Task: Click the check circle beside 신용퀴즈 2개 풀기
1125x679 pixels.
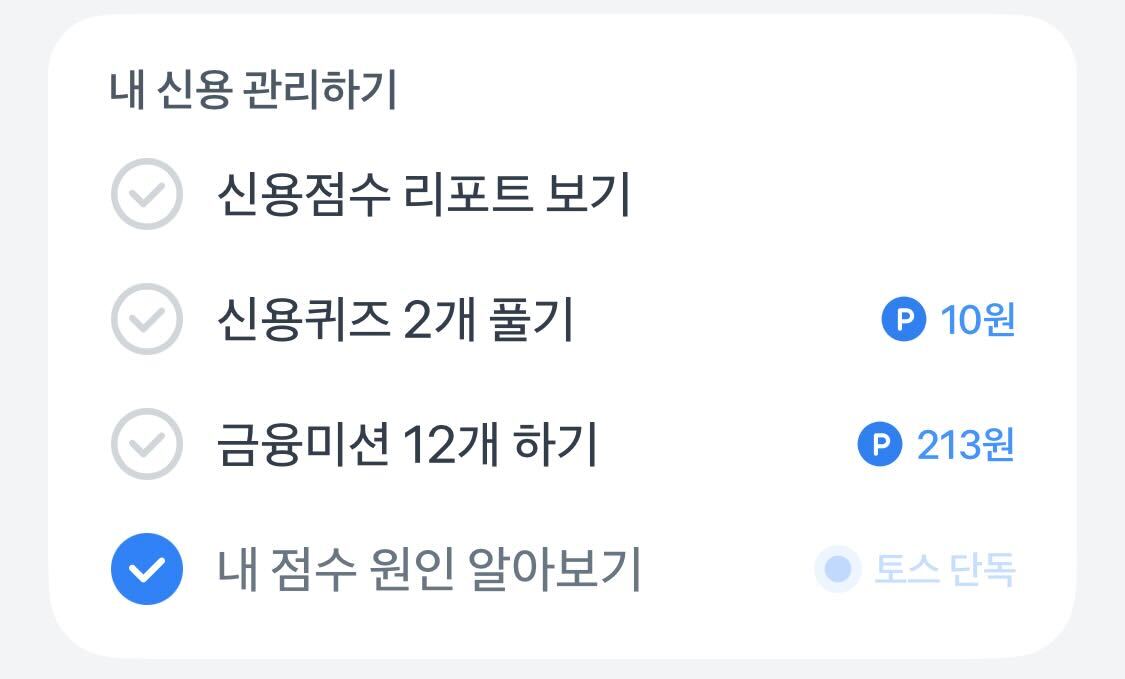Action: pos(146,318)
